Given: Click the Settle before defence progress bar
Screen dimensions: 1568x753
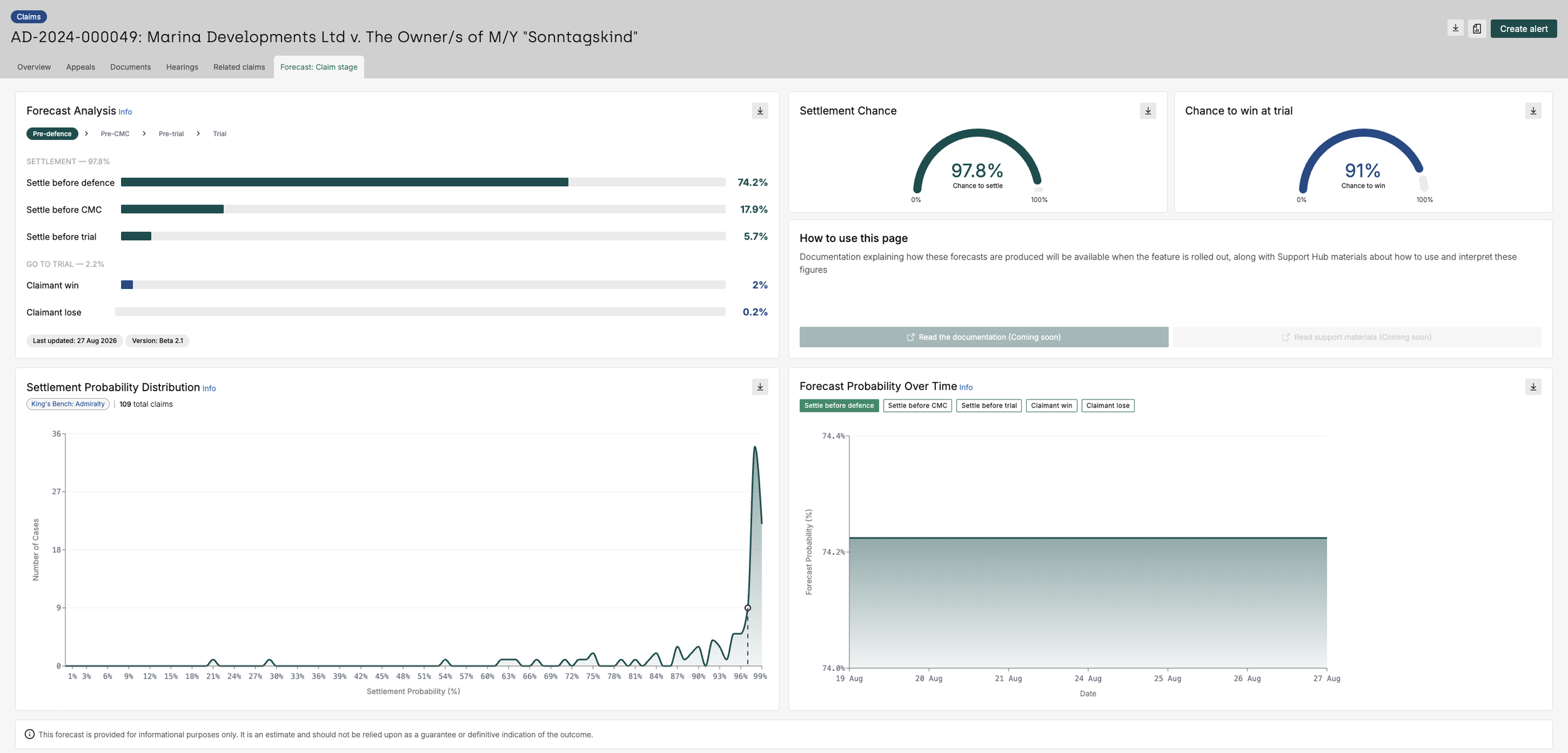Looking at the screenshot, I should [423, 182].
